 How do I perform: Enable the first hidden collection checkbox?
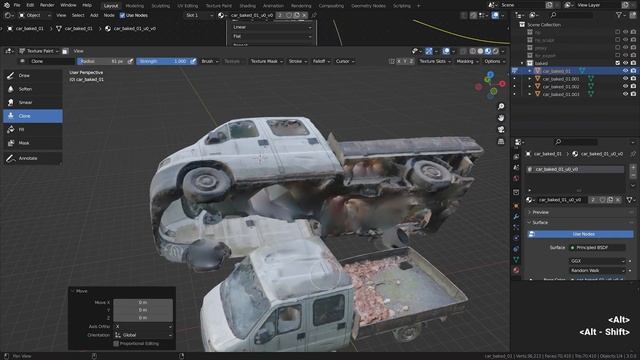pyautogui.click(x=618, y=32)
